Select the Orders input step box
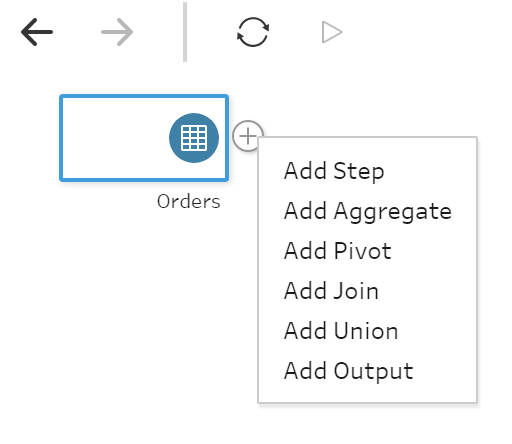Image resolution: width=512 pixels, height=444 pixels. (144, 138)
